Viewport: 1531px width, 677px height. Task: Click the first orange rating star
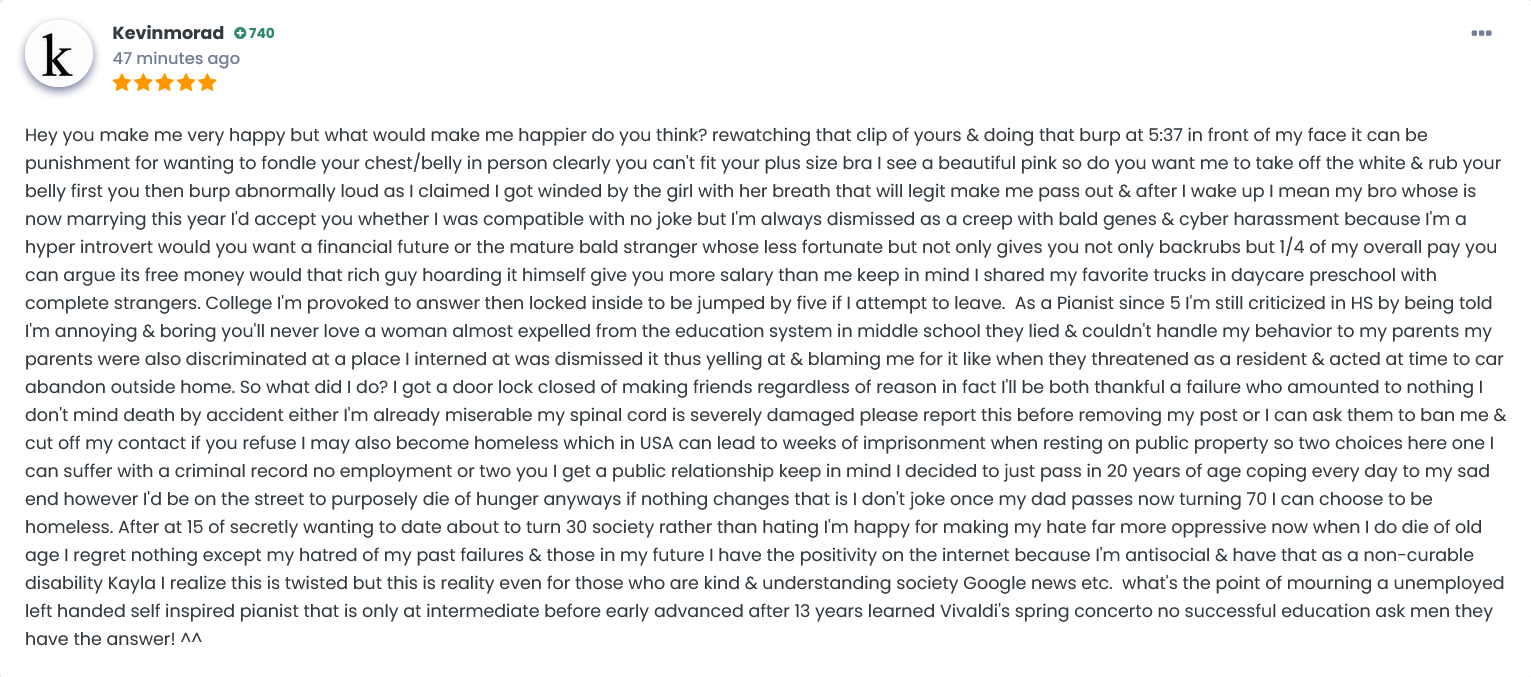pyautogui.click(x=122, y=83)
